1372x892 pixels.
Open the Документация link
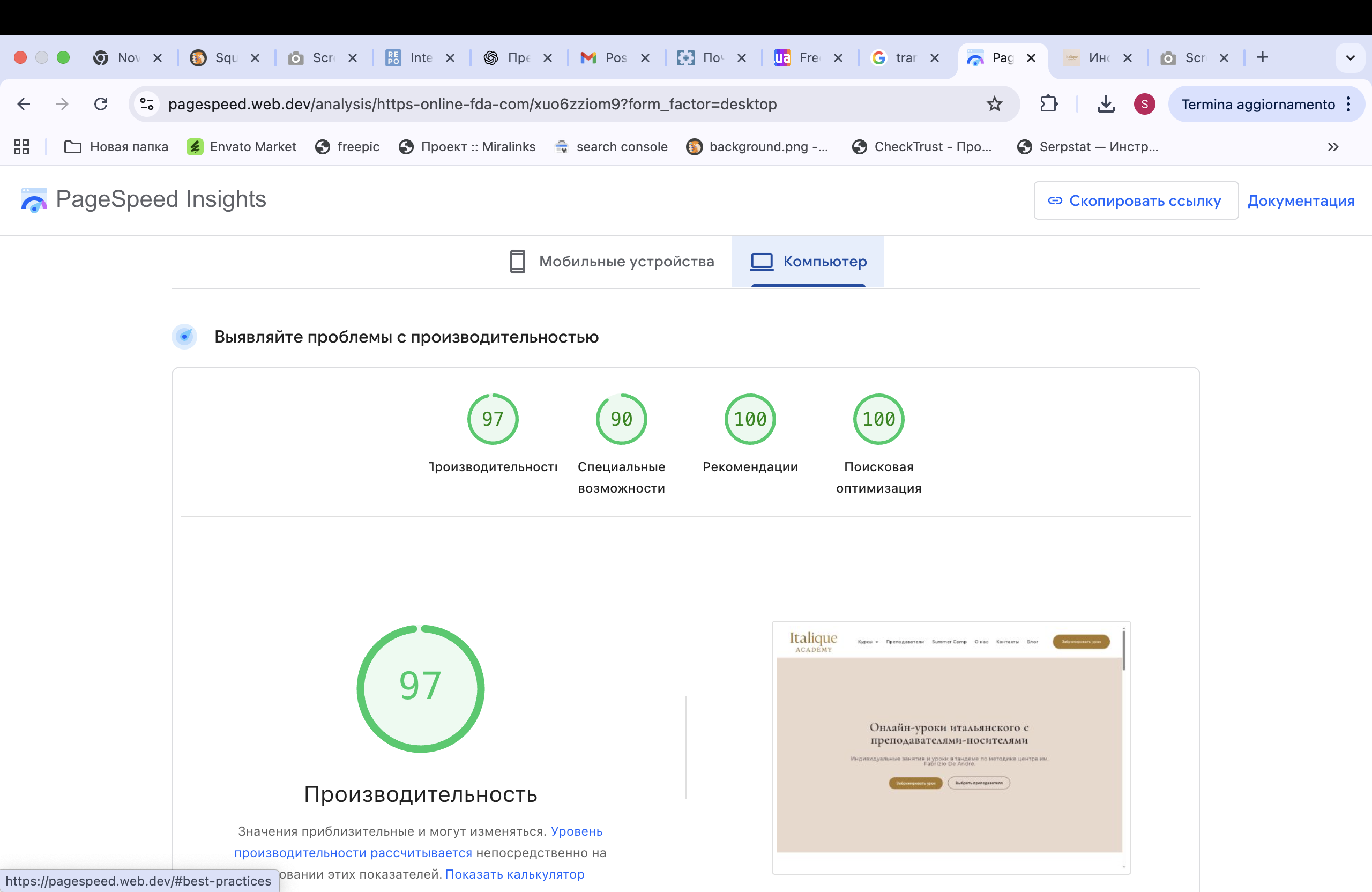pyautogui.click(x=1301, y=200)
